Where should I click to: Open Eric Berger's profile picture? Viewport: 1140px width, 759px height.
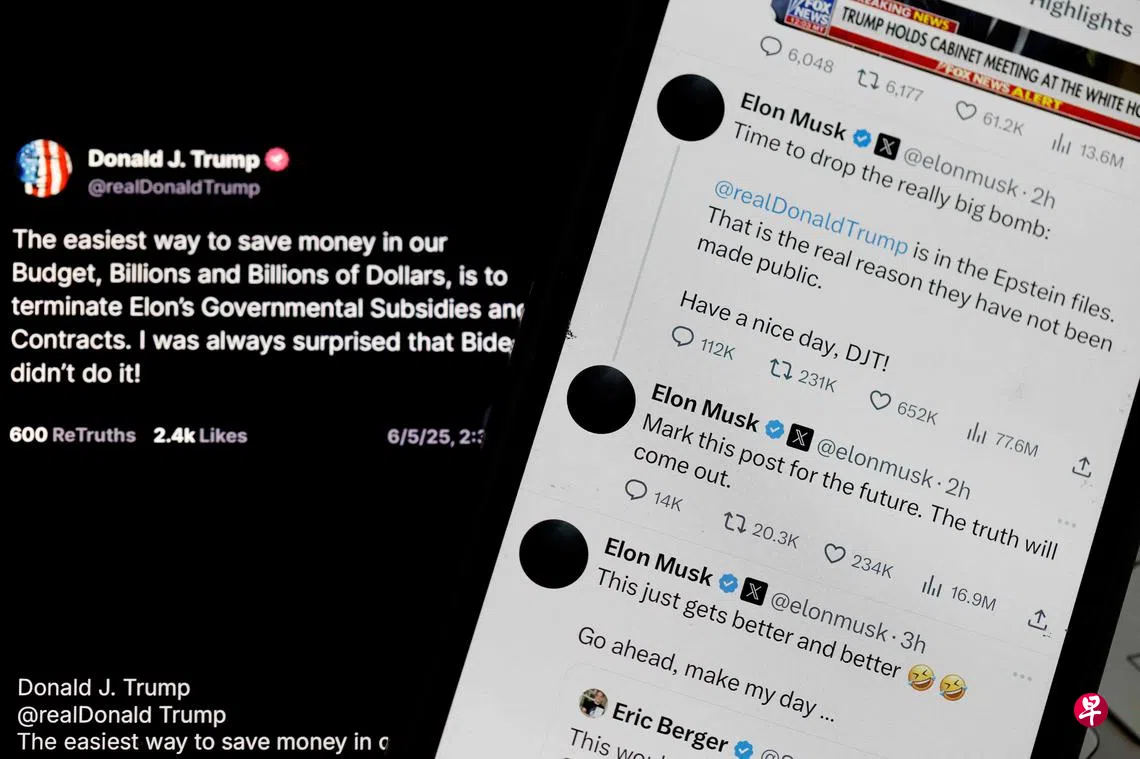click(593, 703)
